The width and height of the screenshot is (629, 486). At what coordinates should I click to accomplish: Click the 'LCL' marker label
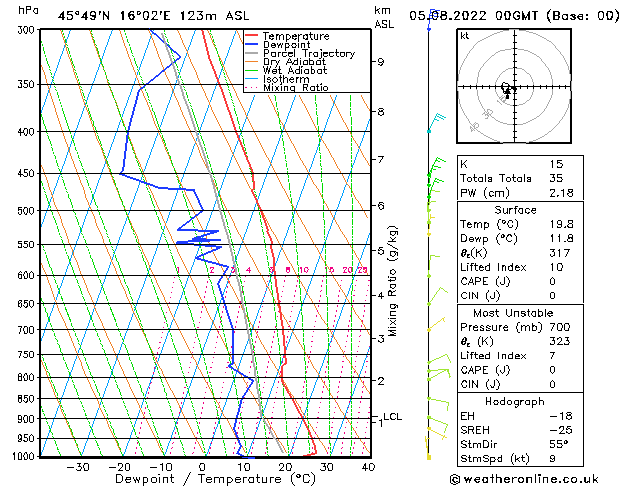pos(392,417)
